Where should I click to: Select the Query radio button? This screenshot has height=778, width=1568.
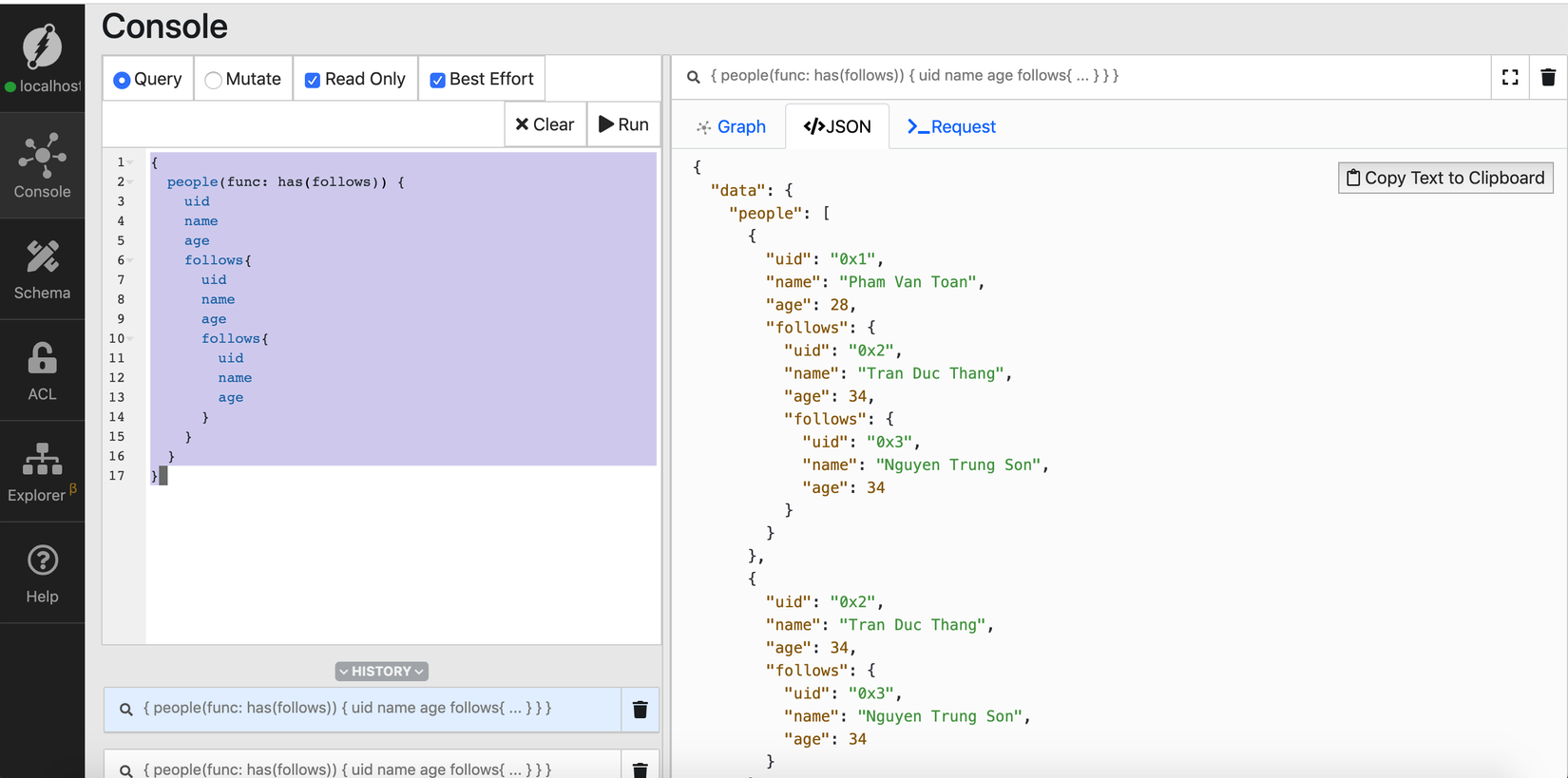coord(122,80)
